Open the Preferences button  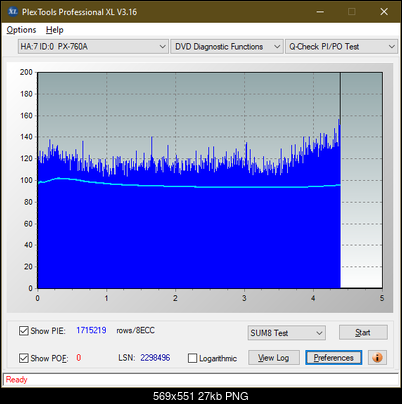333,358
